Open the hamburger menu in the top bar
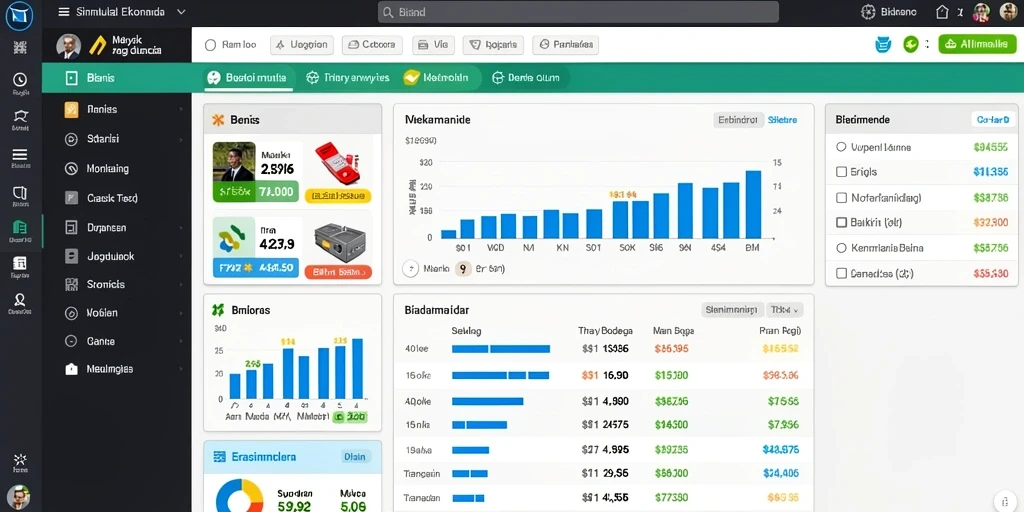Image resolution: width=1024 pixels, height=512 pixels. [x=63, y=12]
